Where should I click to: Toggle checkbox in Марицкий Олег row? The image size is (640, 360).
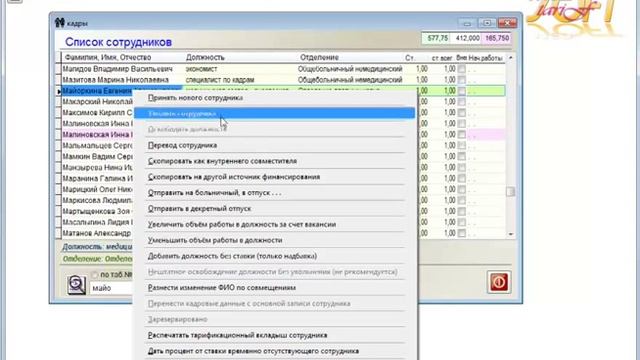click(461, 189)
